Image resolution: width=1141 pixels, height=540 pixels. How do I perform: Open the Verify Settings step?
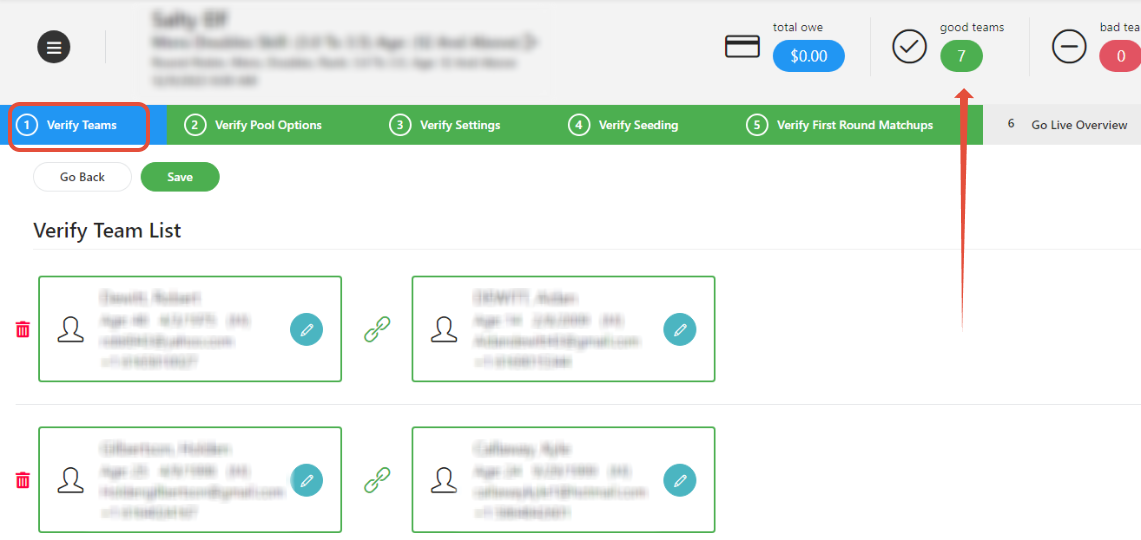click(x=446, y=125)
